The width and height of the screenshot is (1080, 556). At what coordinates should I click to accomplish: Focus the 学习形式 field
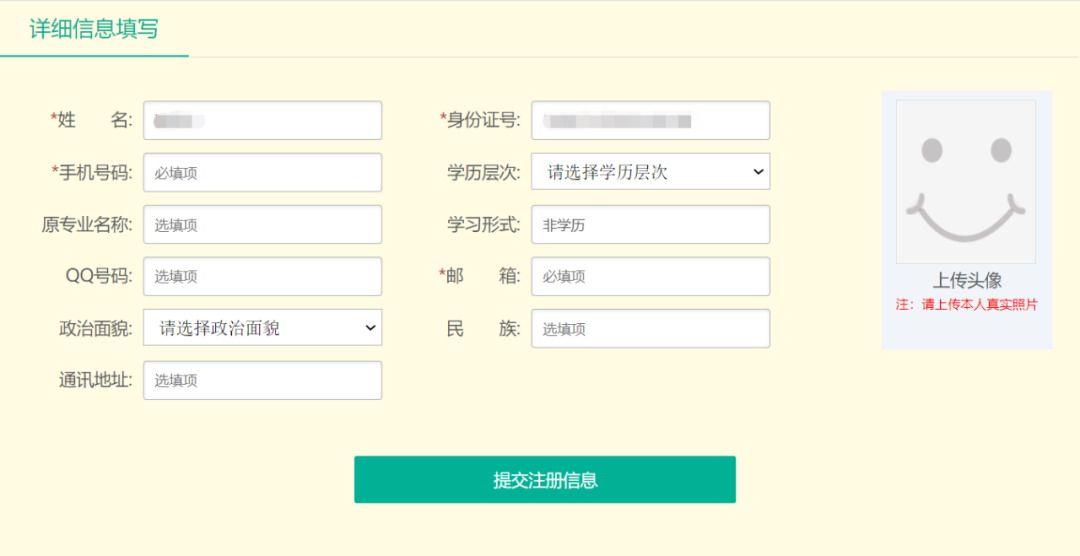point(650,225)
